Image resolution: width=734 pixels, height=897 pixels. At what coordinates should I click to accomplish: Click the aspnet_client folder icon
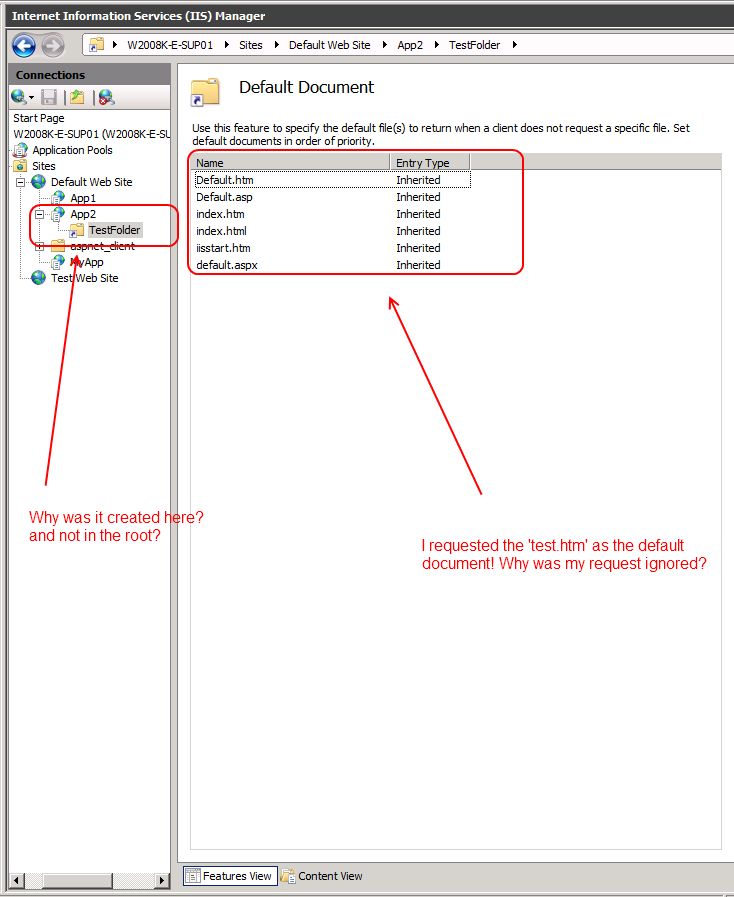(x=58, y=246)
